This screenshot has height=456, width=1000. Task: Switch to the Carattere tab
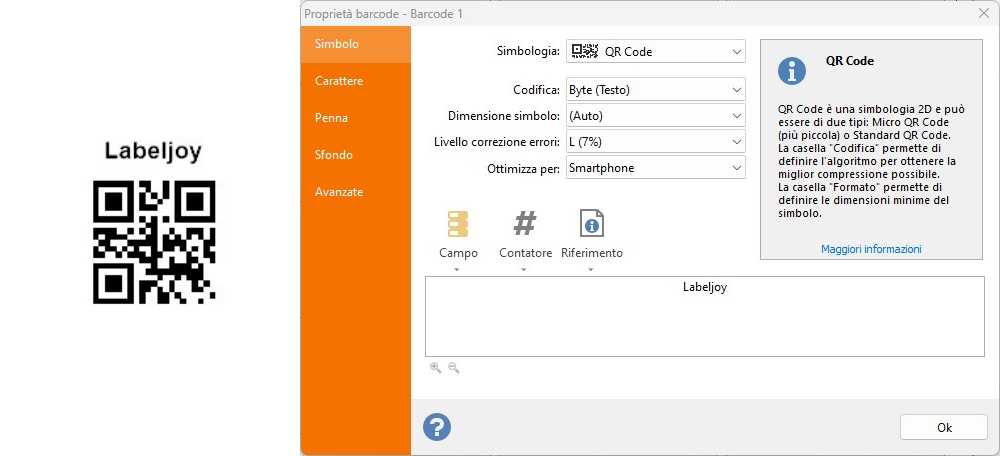pyautogui.click(x=356, y=81)
